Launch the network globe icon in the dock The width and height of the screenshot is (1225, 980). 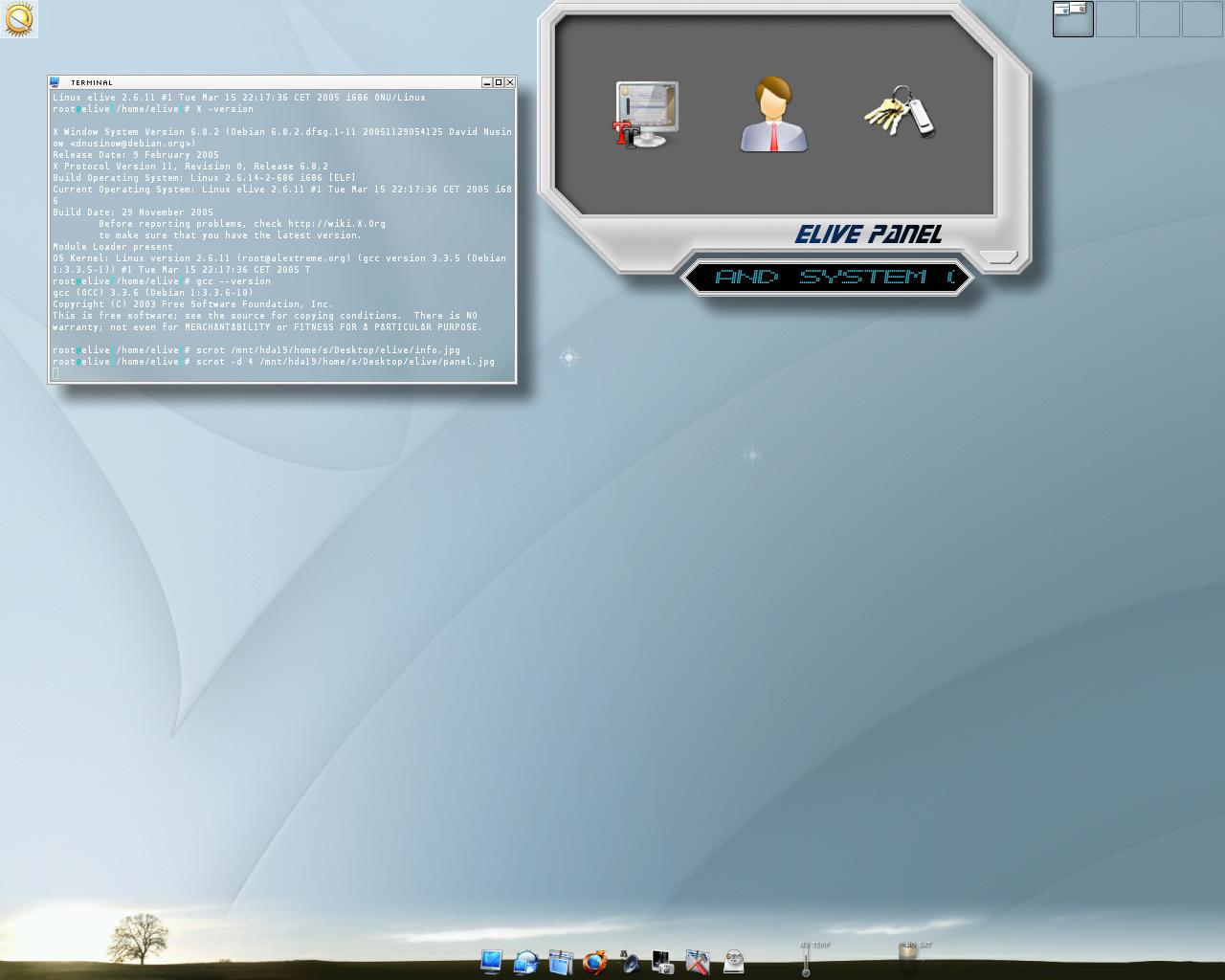tap(525, 962)
